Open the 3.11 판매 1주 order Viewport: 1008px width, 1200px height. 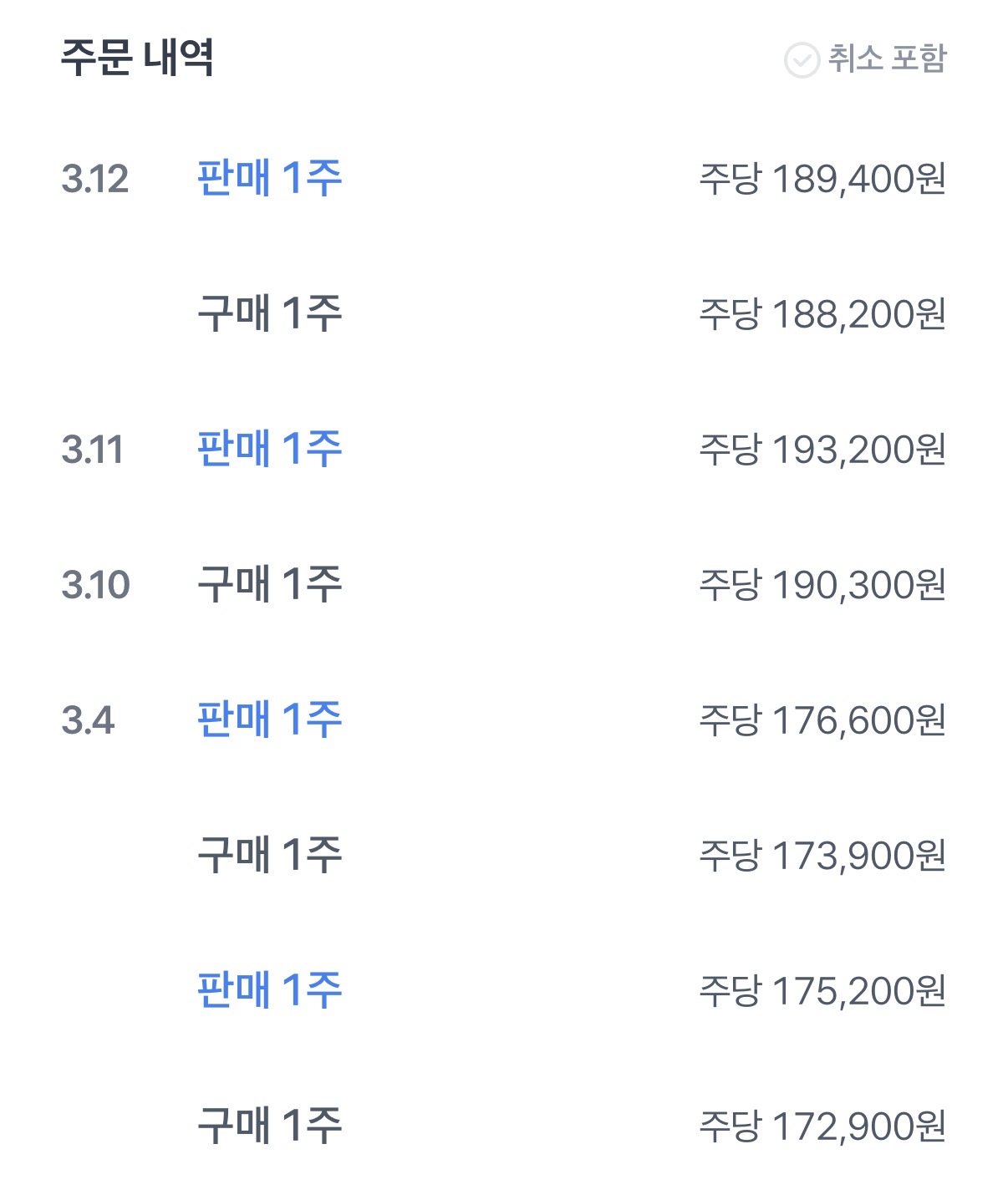(269, 449)
